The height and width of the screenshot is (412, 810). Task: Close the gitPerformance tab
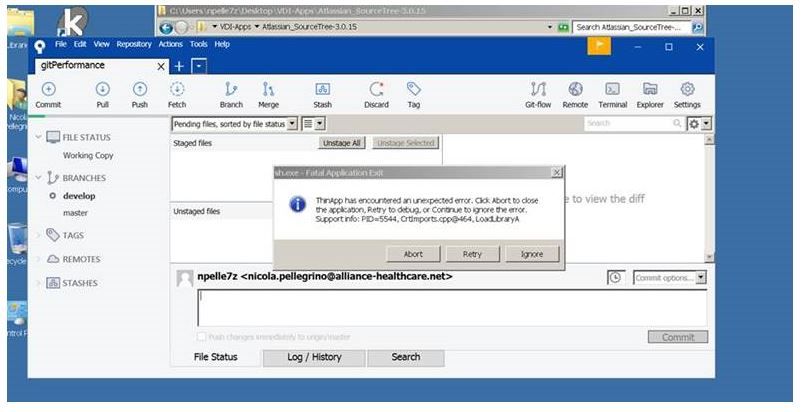(x=161, y=66)
